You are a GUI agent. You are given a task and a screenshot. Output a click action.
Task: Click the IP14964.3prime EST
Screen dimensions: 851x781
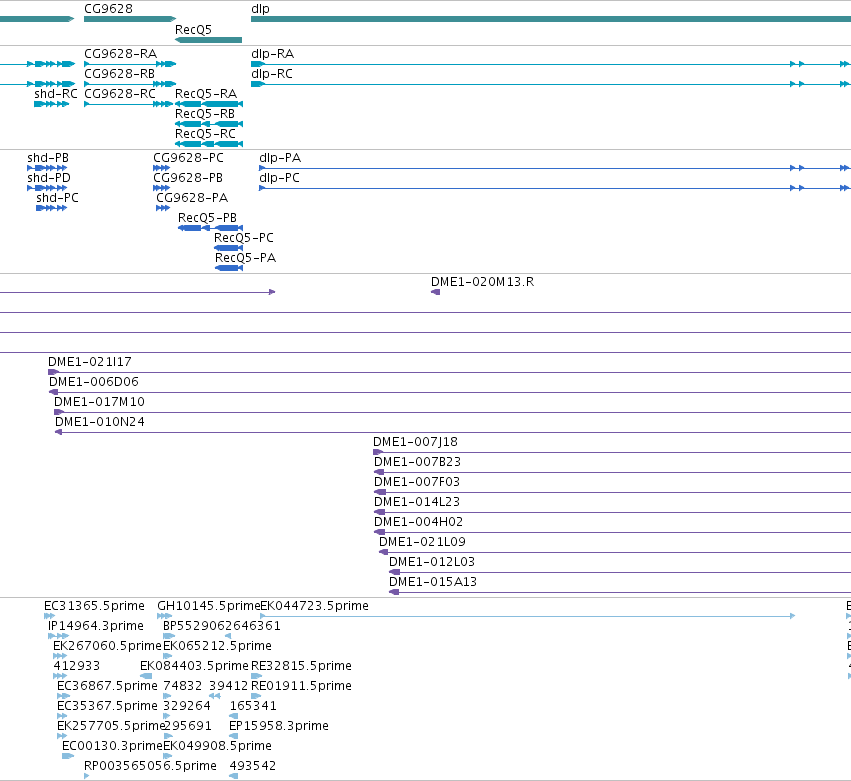(59, 636)
